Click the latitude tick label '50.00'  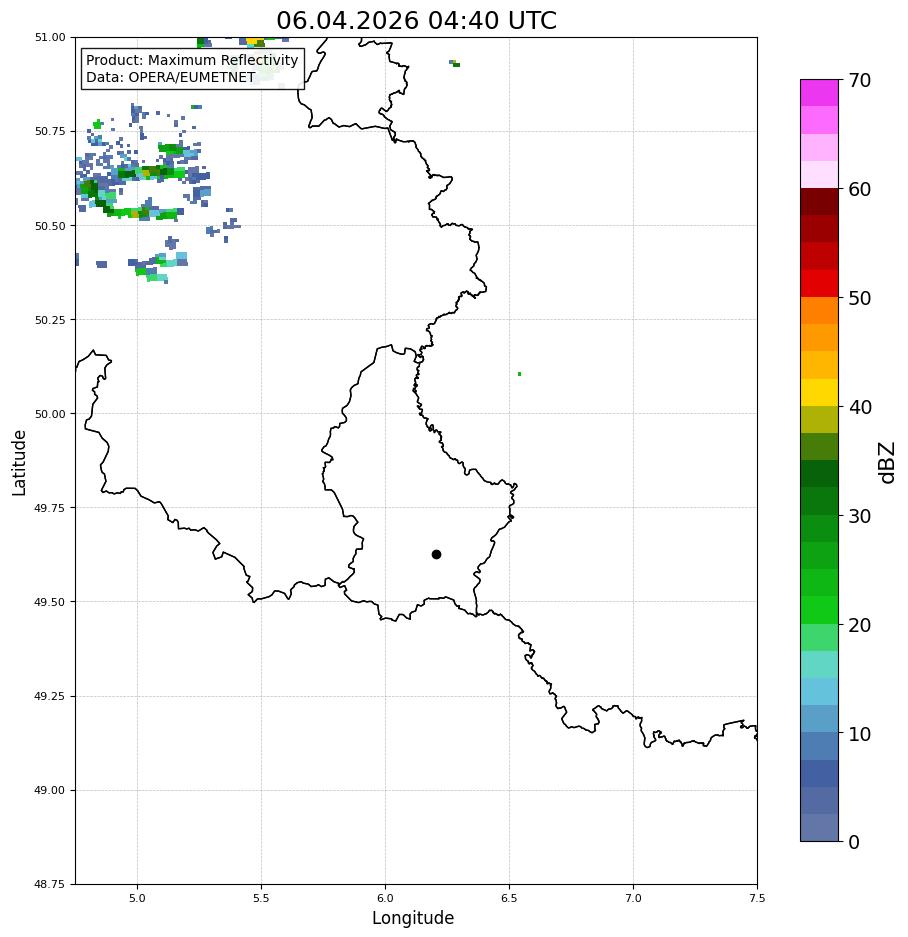click(x=50, y=414)
